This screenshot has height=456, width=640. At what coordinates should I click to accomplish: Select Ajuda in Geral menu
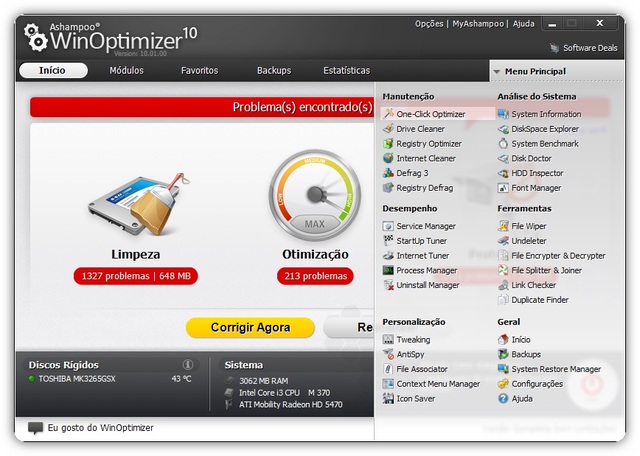point(516,398)
